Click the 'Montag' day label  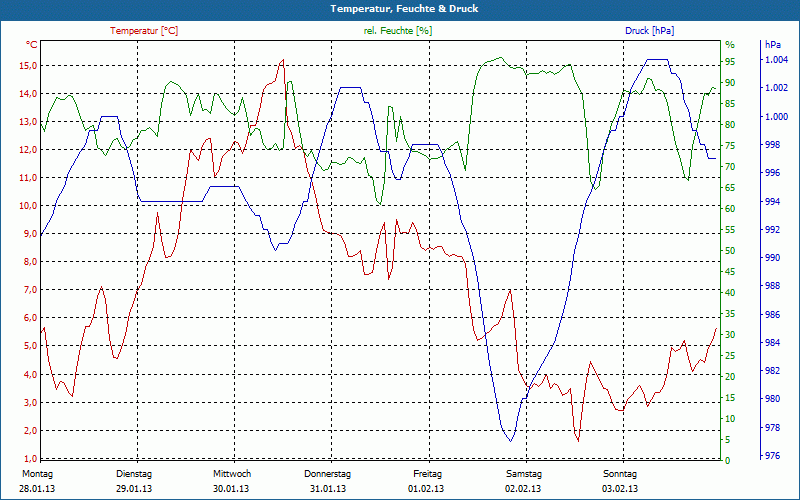[37, 474]
